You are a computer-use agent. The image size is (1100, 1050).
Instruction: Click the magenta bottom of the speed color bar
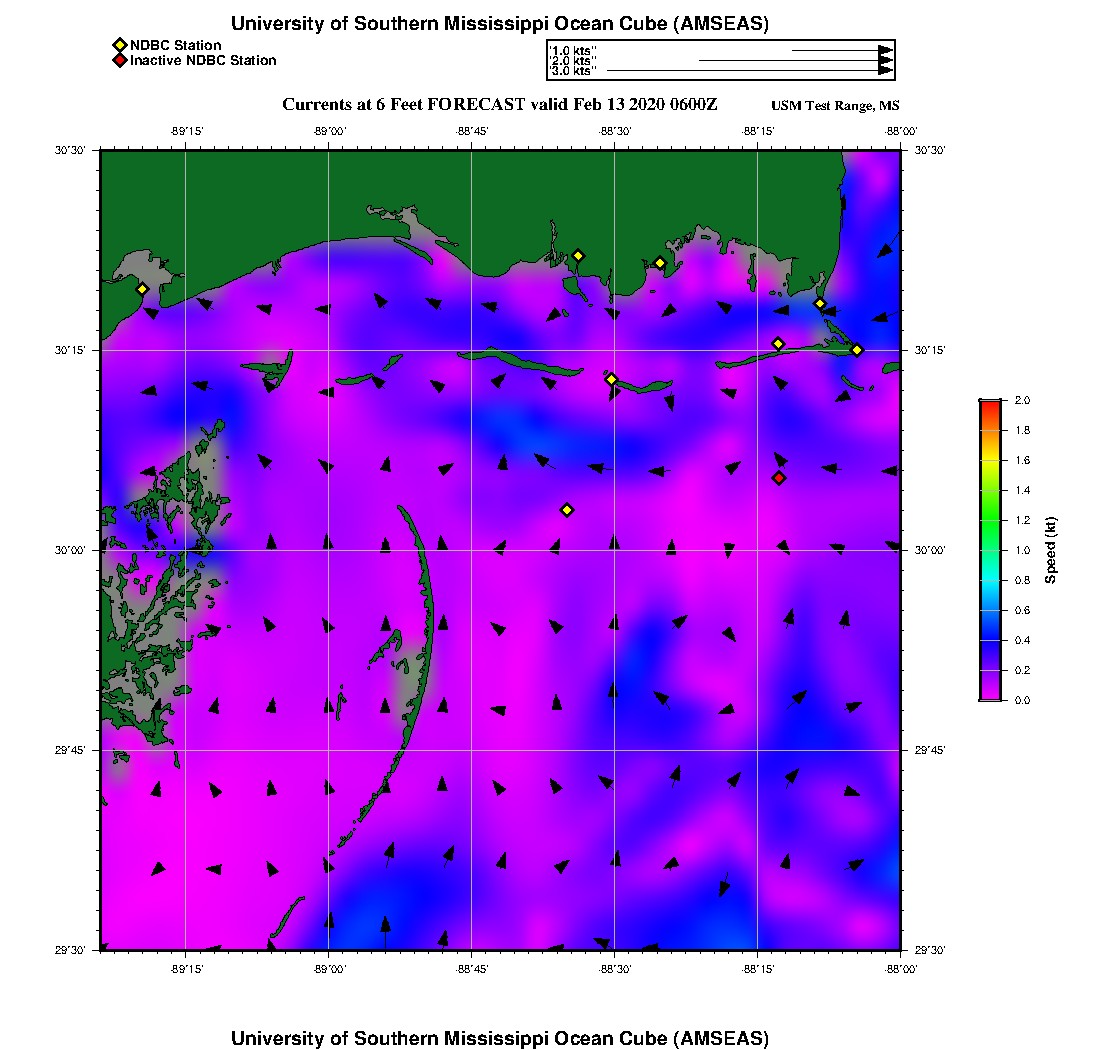tap(990, 695)
